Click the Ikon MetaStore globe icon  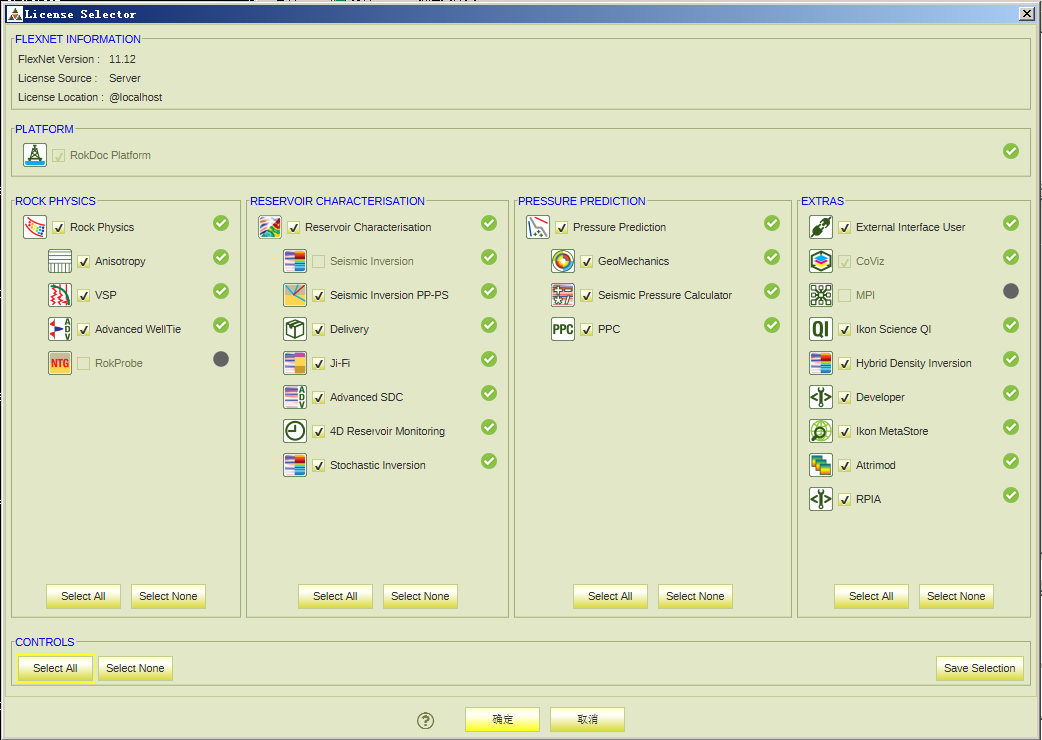[821, 430]
